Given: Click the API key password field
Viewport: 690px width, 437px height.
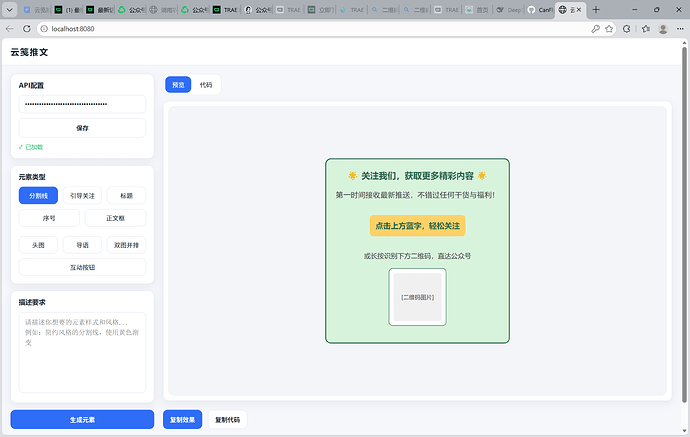Looking at the screenshot, I should [82, 104].
